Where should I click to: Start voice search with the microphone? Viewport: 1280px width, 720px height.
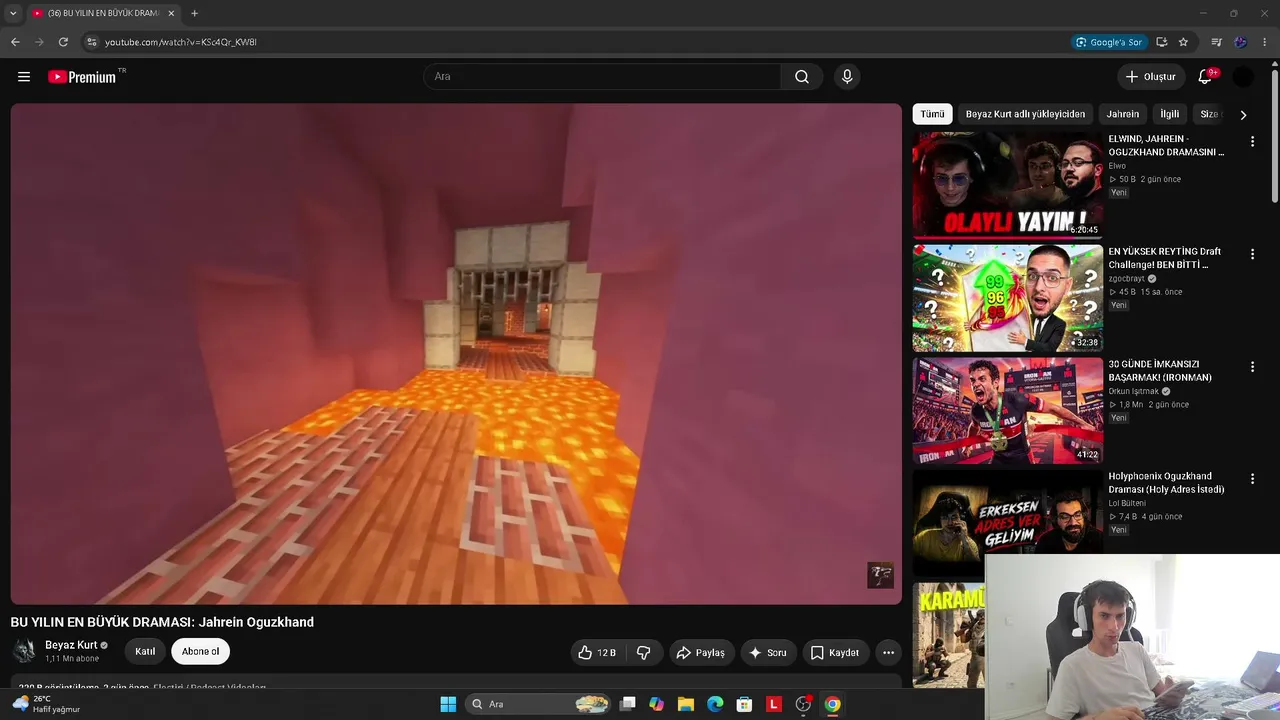(847, 77)
